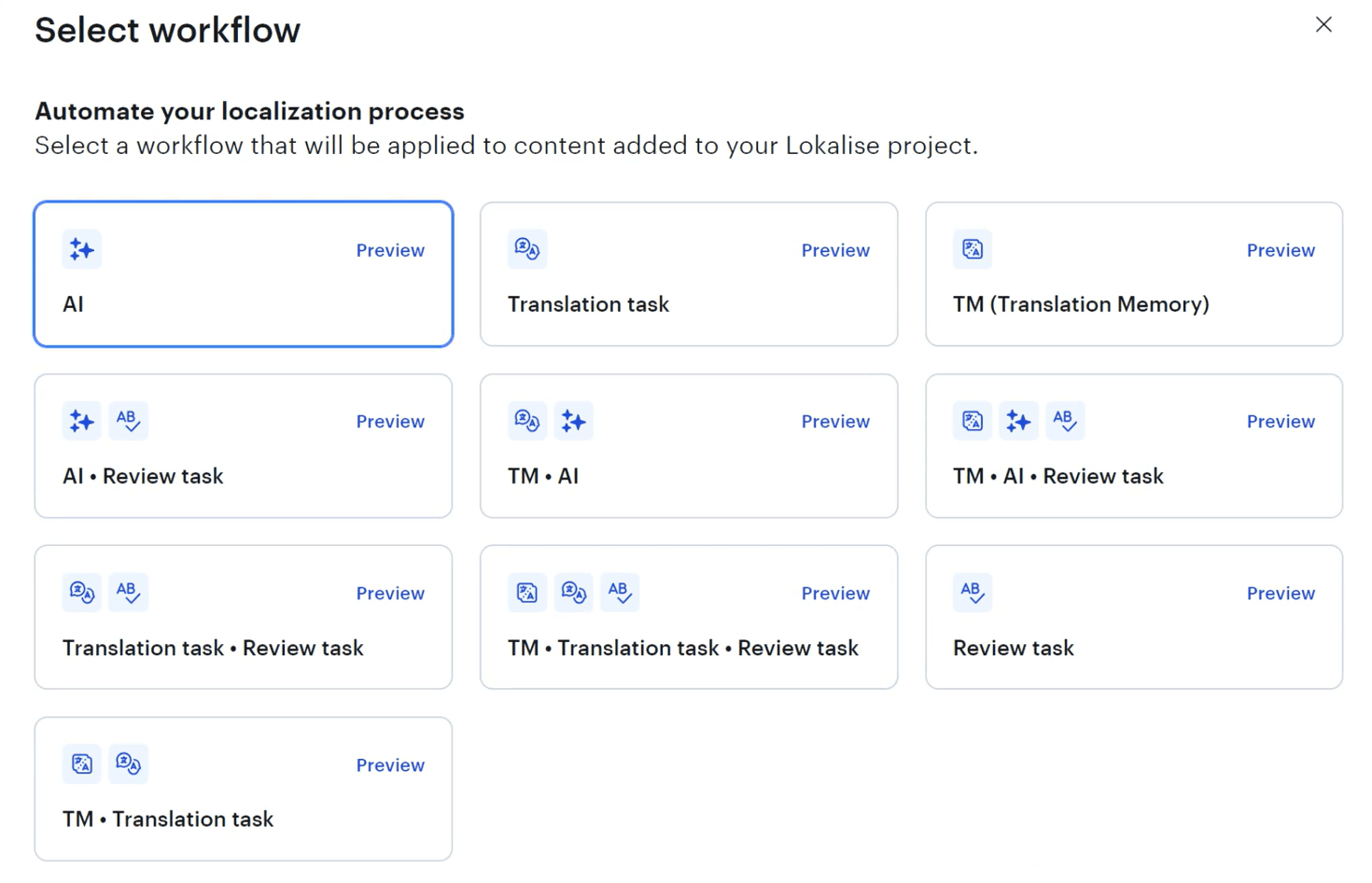Screen dimensions: 1372x883
Task: Preview the AI workflow
Action: (390, 250)
